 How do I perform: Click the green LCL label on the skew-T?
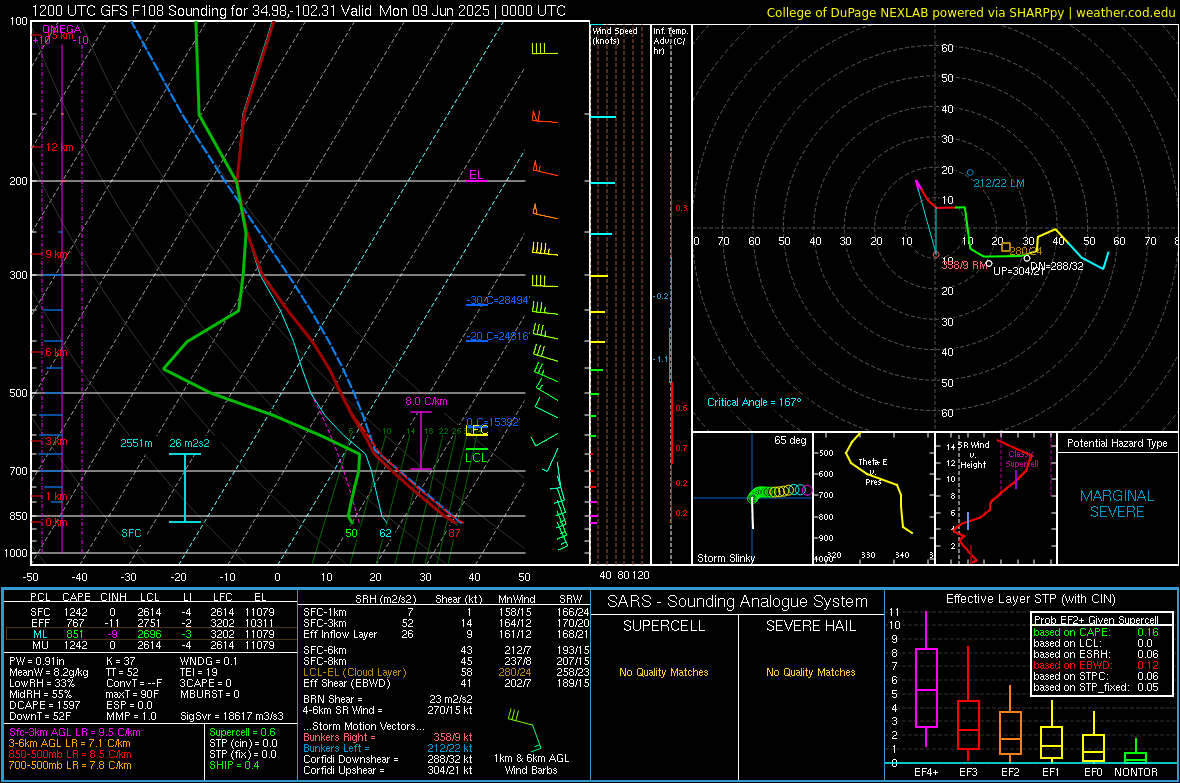tap(476, 457)
